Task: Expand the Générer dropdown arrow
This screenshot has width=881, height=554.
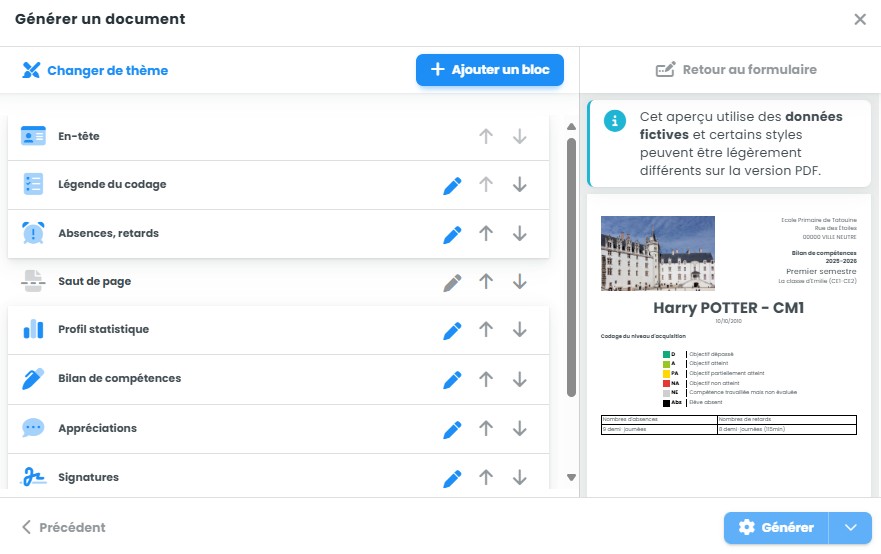Action: (x=851, y=528)
